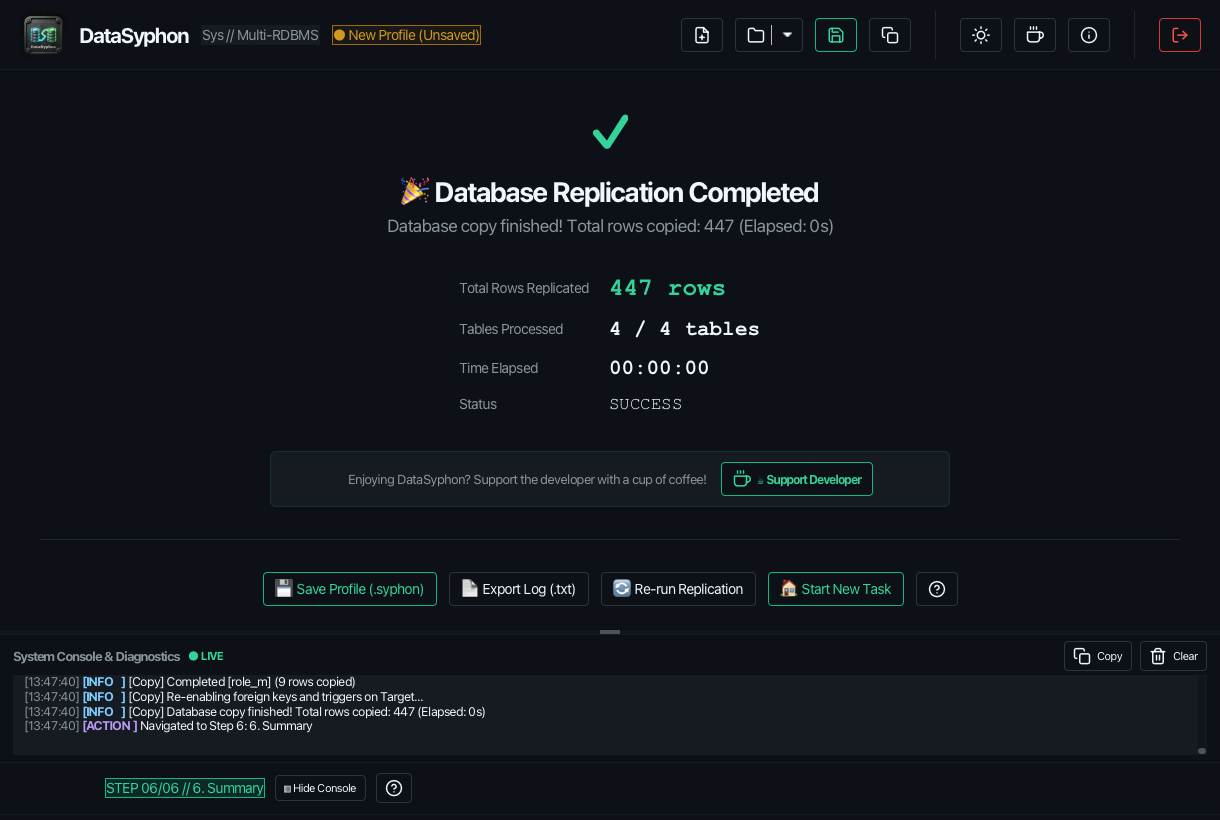This screenshot has width=1220, height=820.
Task: Click the log line 'Completed [role_m] (9 rows copied)'
Action: tap(190, 682)
